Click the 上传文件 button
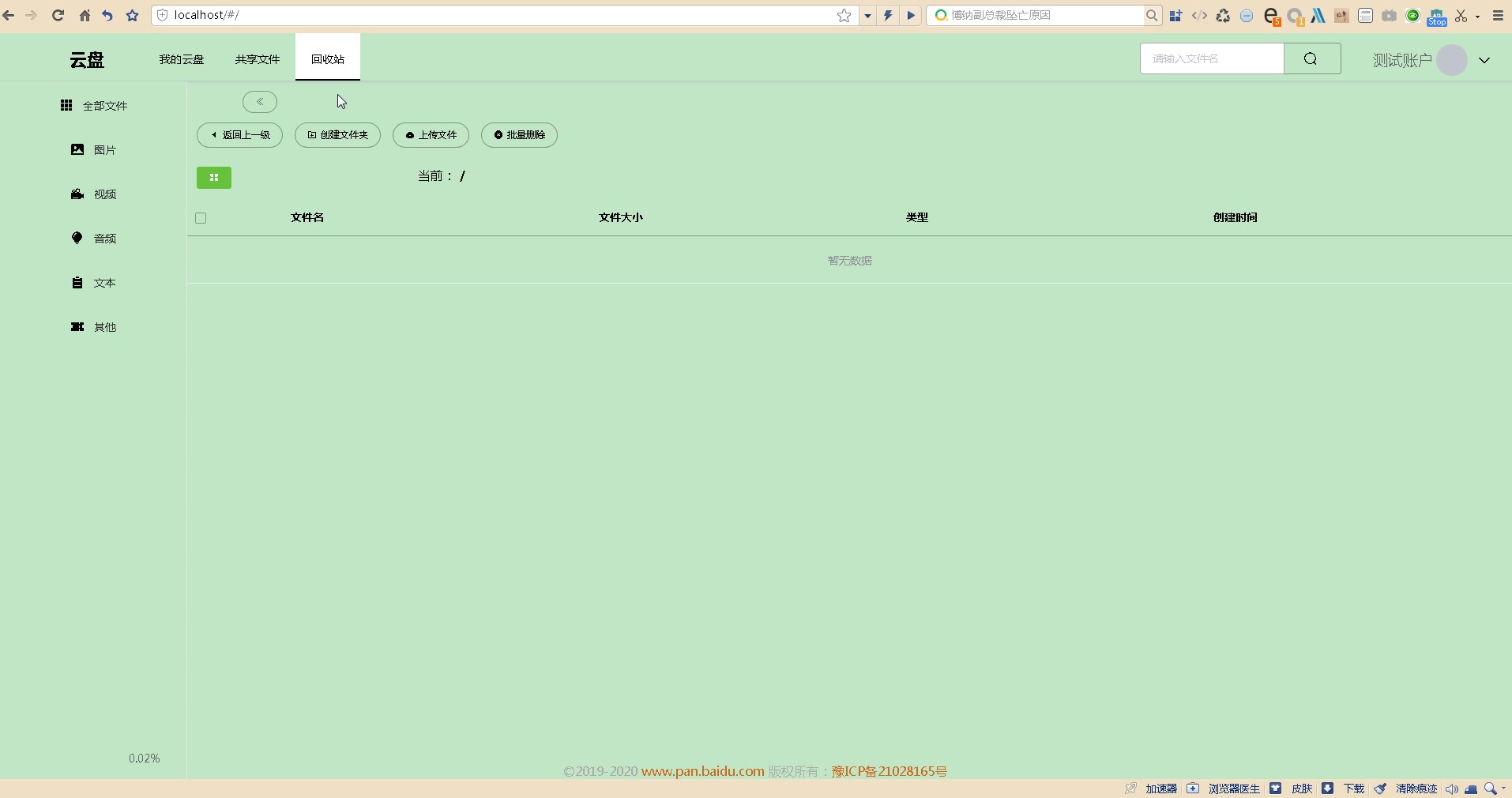 click(x=431, y=135)
